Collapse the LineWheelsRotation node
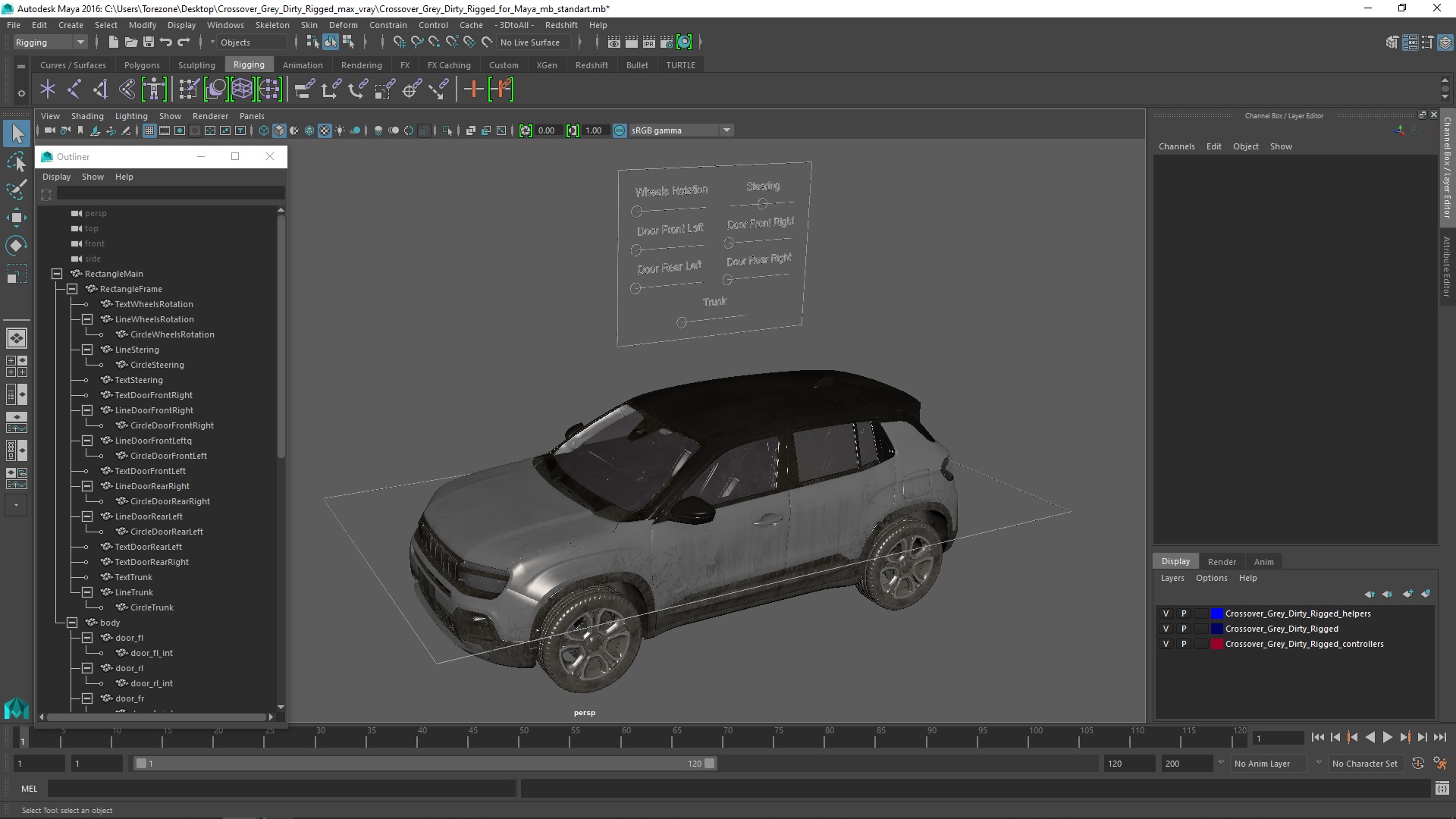The width and height of the screenshot is (1456, 819). (87, 319)
